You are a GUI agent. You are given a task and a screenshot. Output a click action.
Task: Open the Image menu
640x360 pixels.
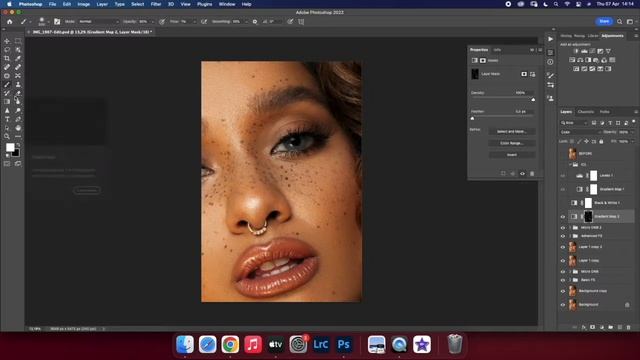click(x=83, y=4)
